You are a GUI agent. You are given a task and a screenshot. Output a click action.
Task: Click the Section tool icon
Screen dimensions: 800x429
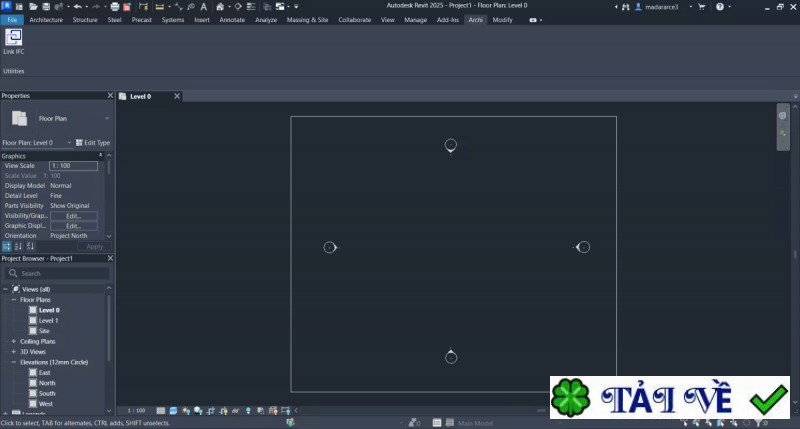tap(238, 7)
